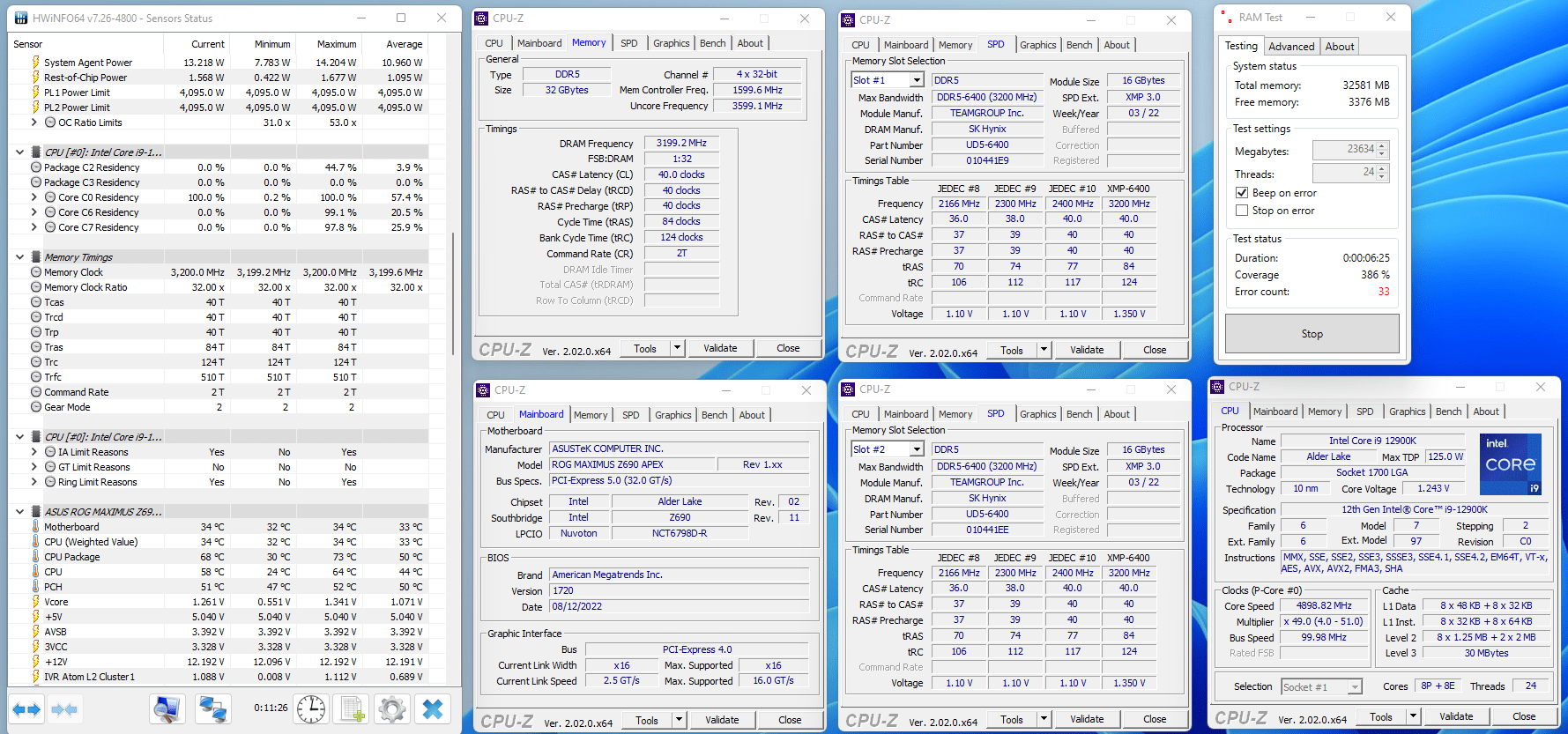Click the Intel Core i9 logo badge
This screenshot has width=1568, height=734.
pyautogui.click(x=1511, y=463)
